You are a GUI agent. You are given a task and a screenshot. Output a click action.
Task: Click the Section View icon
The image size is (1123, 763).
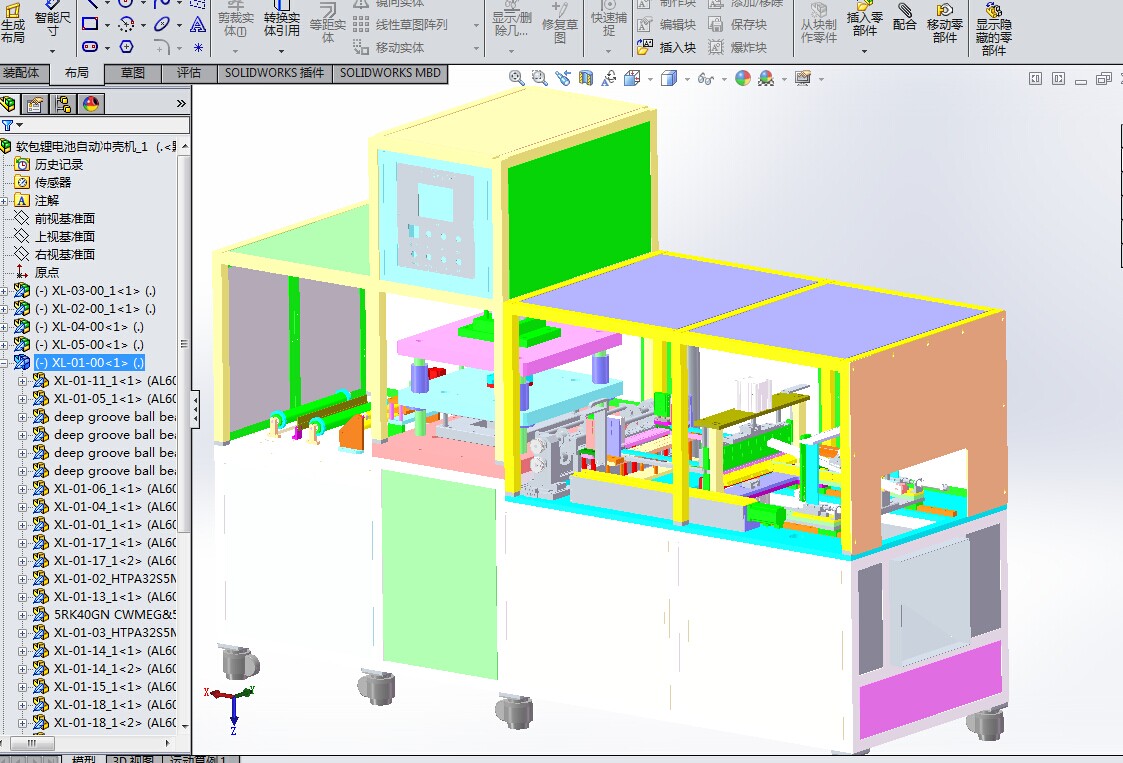tap(586, 78)
